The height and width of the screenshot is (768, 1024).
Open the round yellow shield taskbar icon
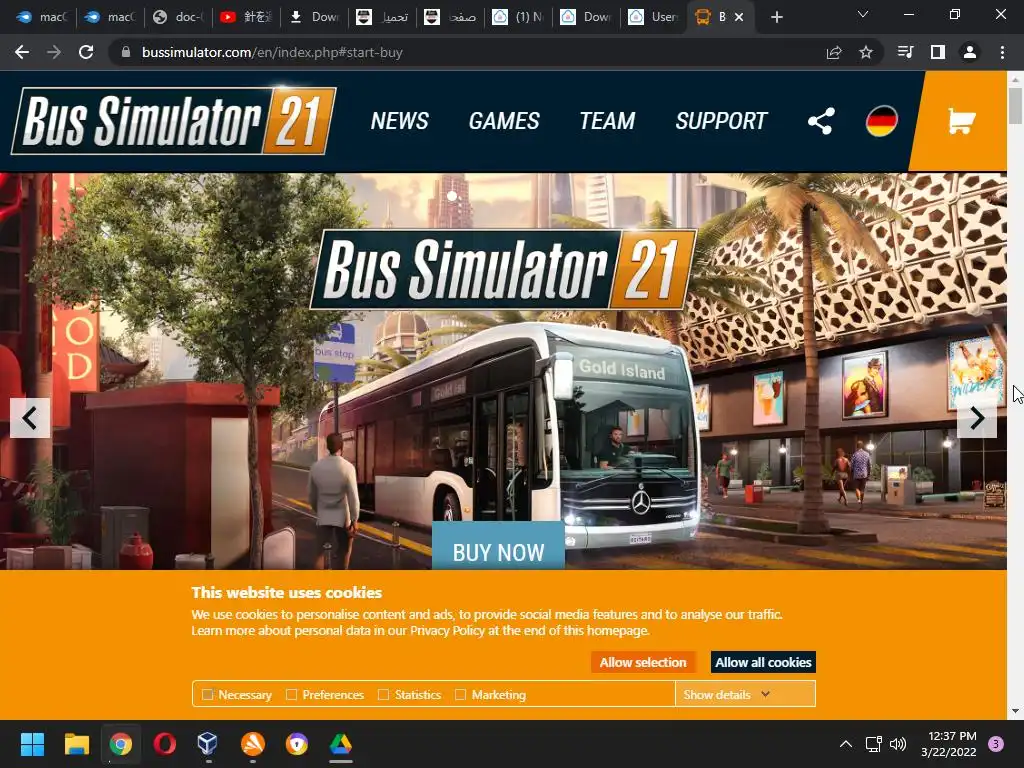296,744
